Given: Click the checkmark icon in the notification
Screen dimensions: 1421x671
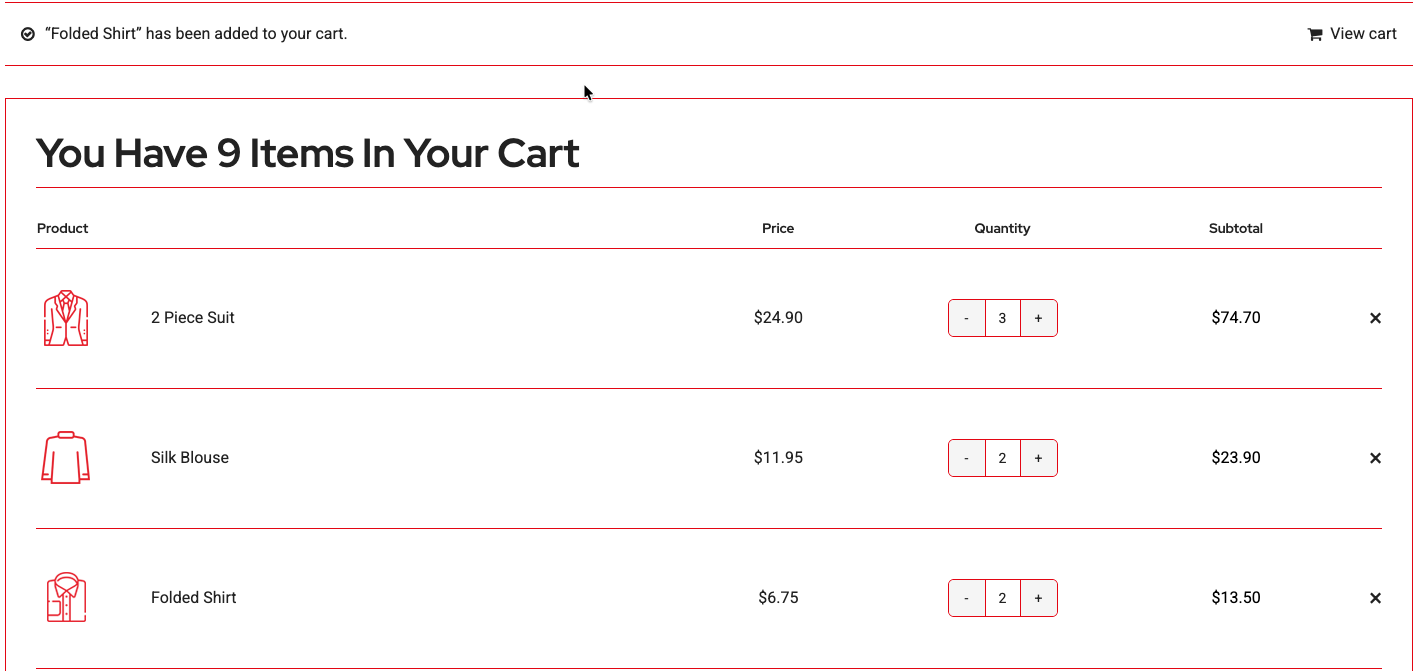Looking at the screenshot, I should coord(28,34).
